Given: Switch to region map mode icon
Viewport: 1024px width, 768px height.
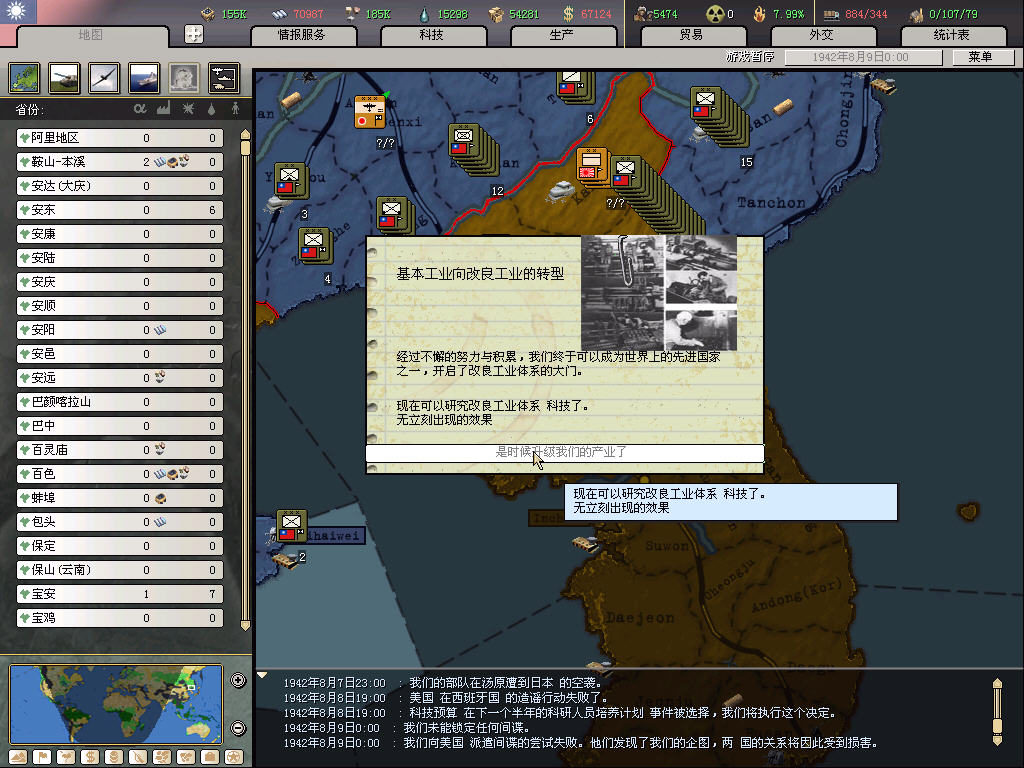Looking at the screenshot, I should [x=162, y=758].
